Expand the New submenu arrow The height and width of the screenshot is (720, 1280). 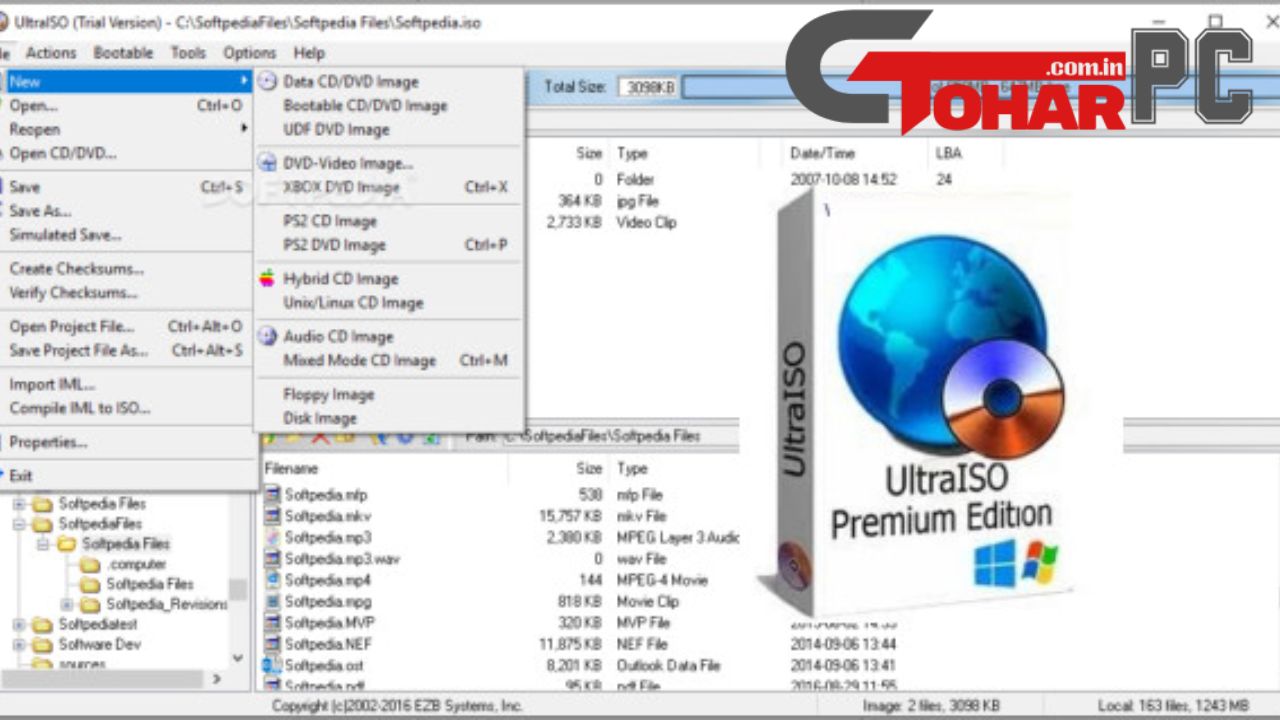tap(243, 81)
